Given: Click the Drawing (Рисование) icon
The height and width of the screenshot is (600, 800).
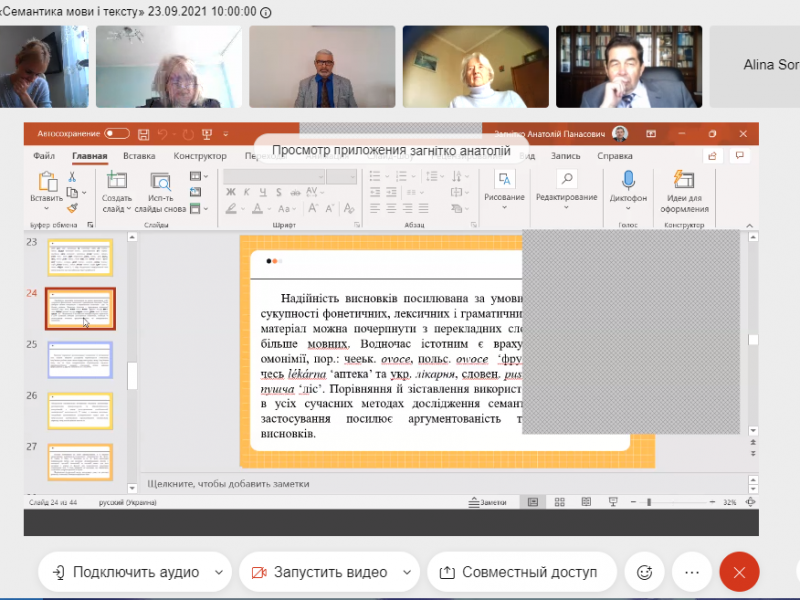Looking at the screenshot, I should 504,180.
